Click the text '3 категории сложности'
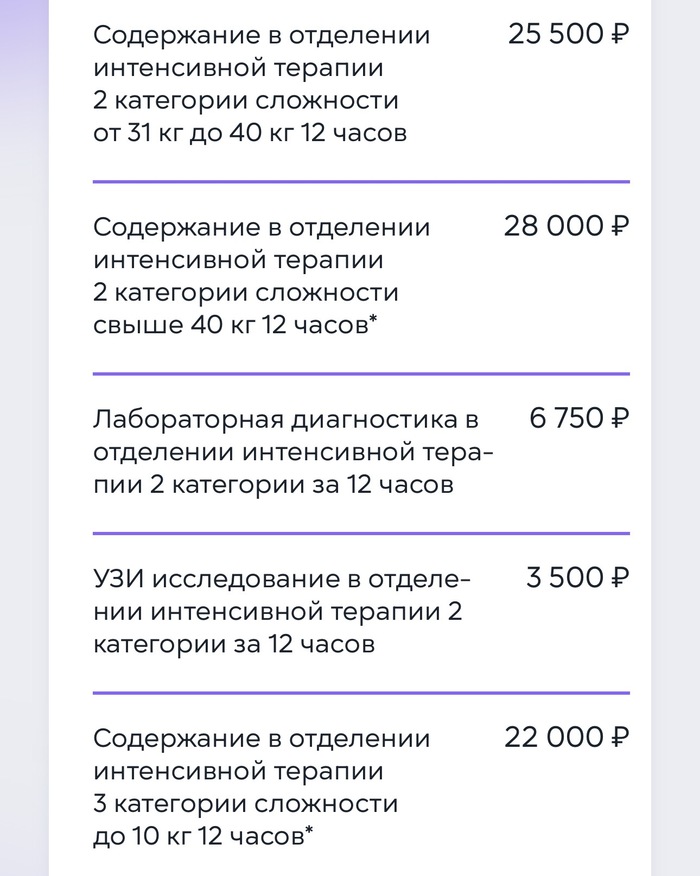Viewport: 700px width, 876px height. (x=246, y=804)
